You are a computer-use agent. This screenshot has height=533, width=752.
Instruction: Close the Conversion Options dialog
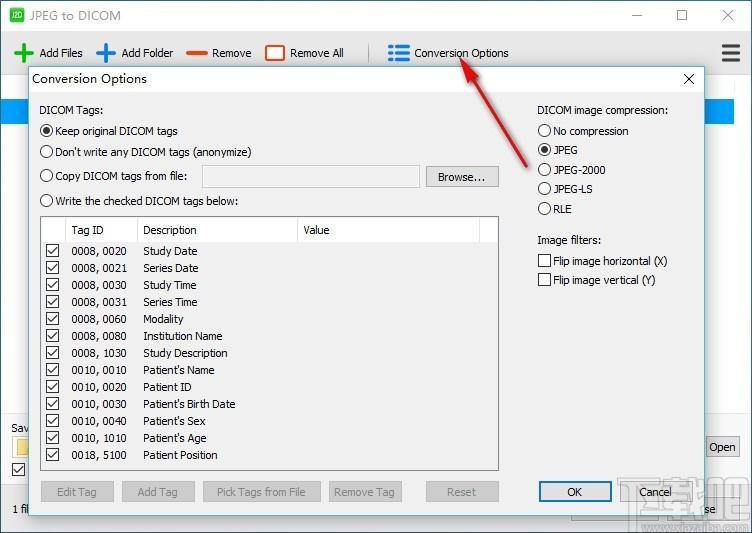(689, 79)
